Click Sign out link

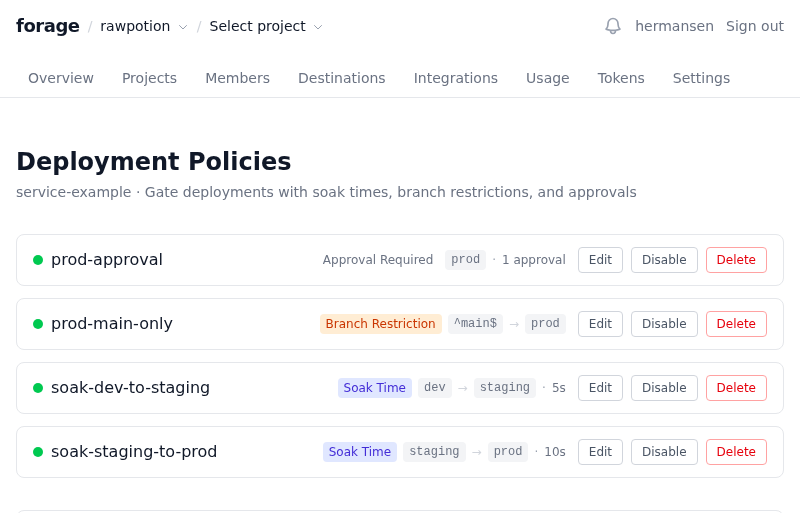coord(754,26)
